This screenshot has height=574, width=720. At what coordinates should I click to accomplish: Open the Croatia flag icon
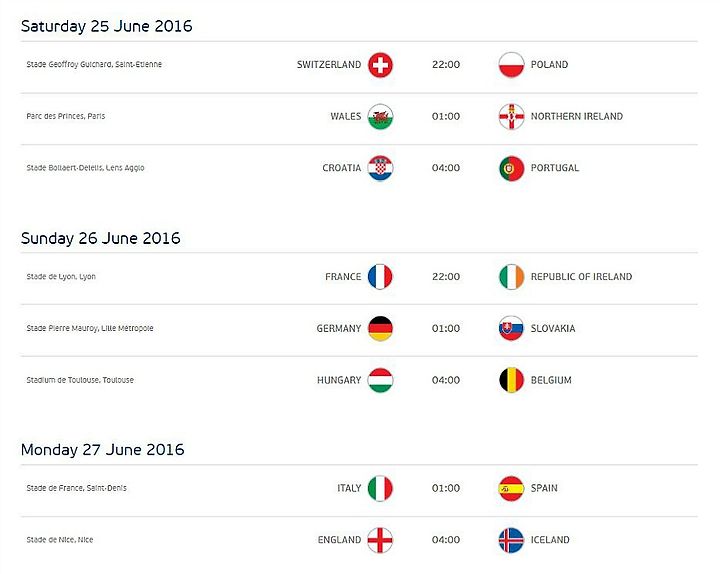pyautogui.click(x=380, y=168)
